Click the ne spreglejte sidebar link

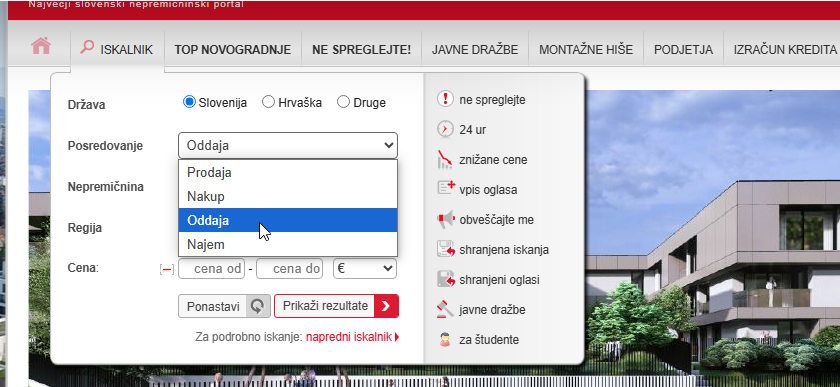point(492,100)
